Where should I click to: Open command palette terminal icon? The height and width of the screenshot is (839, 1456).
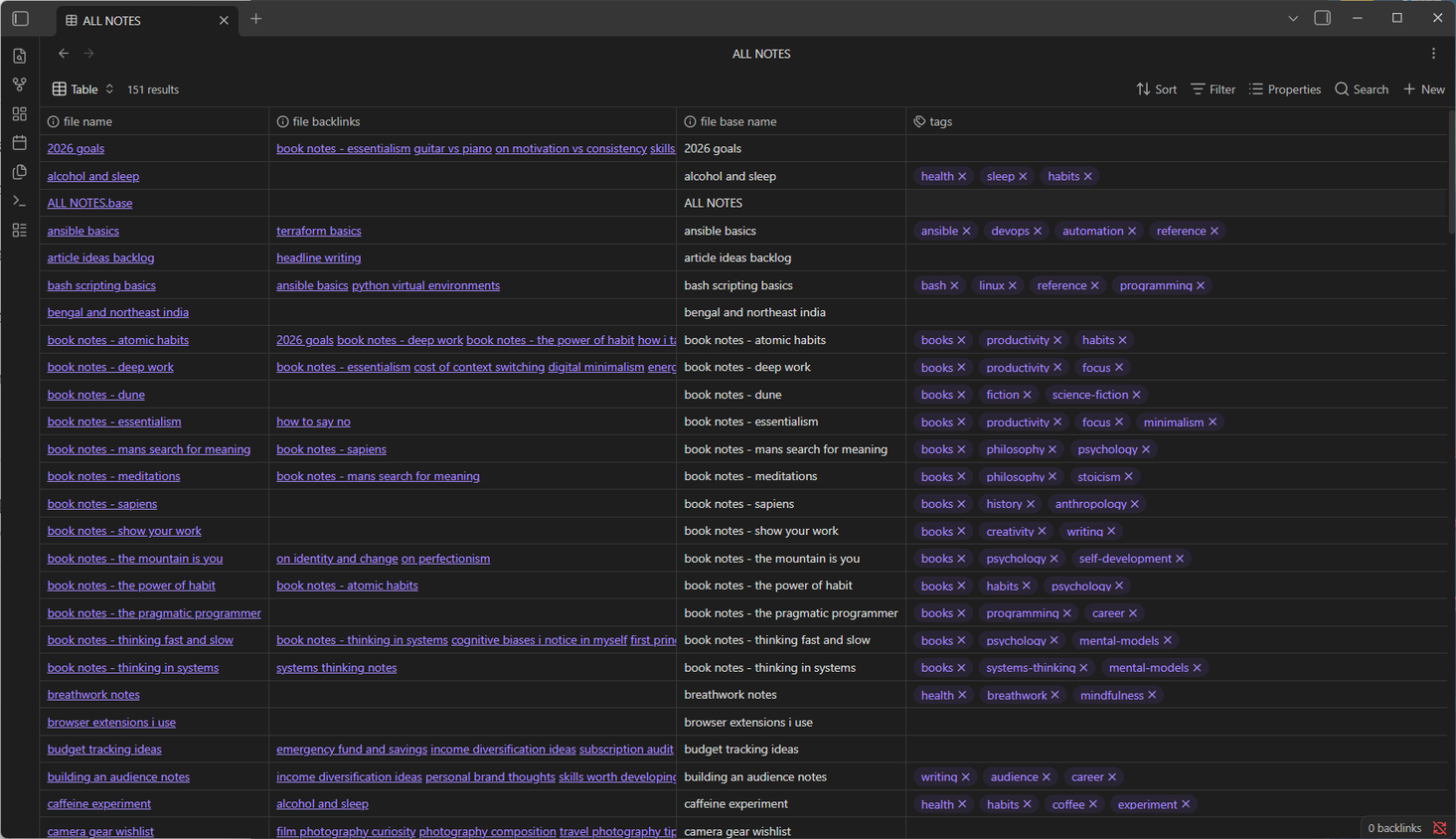coord(19,201)
